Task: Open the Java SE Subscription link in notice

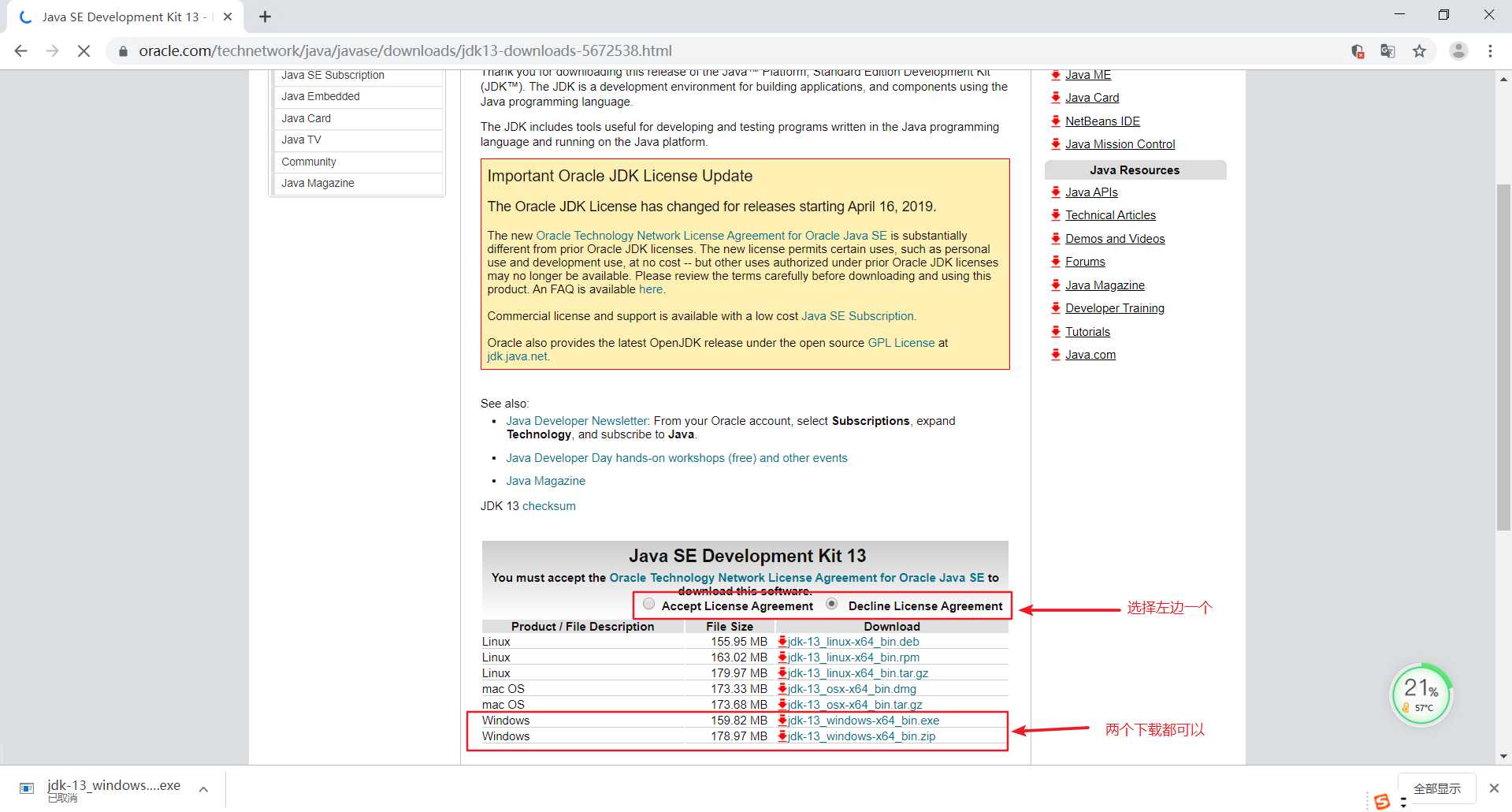Action: pyautogui.click(x=857, y=316)
